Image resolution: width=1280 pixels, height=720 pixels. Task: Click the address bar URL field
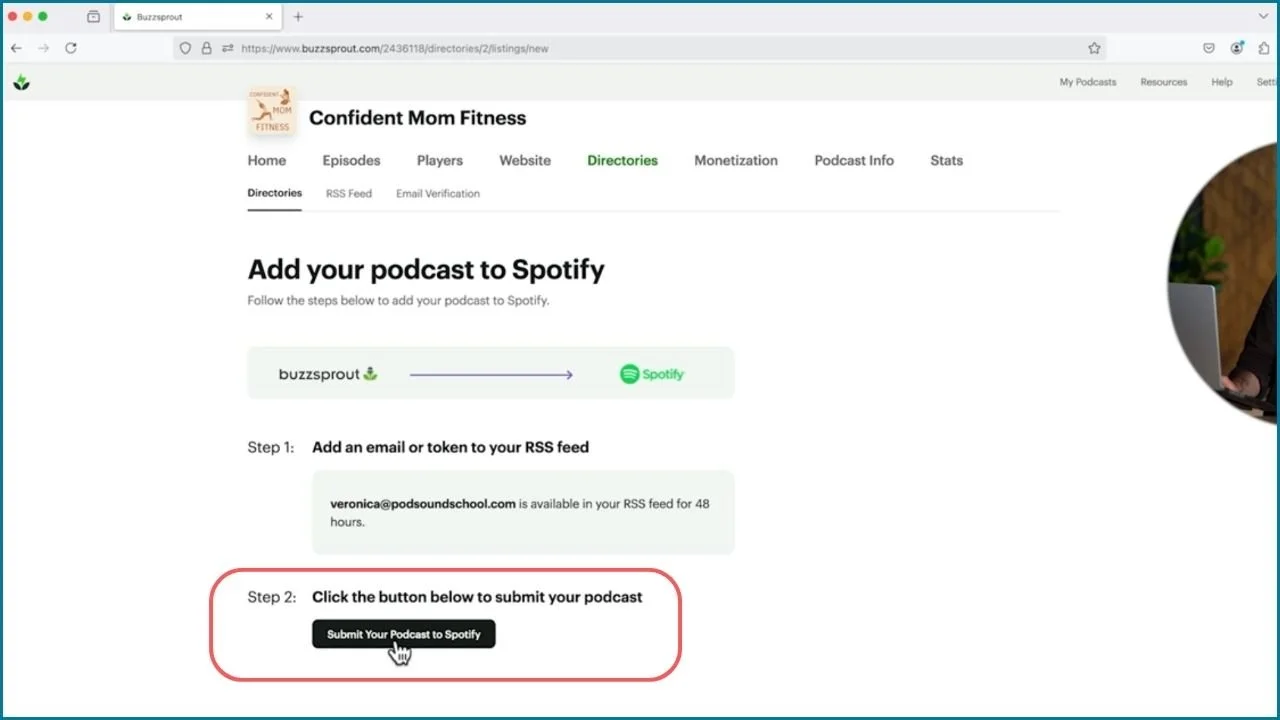640,48
